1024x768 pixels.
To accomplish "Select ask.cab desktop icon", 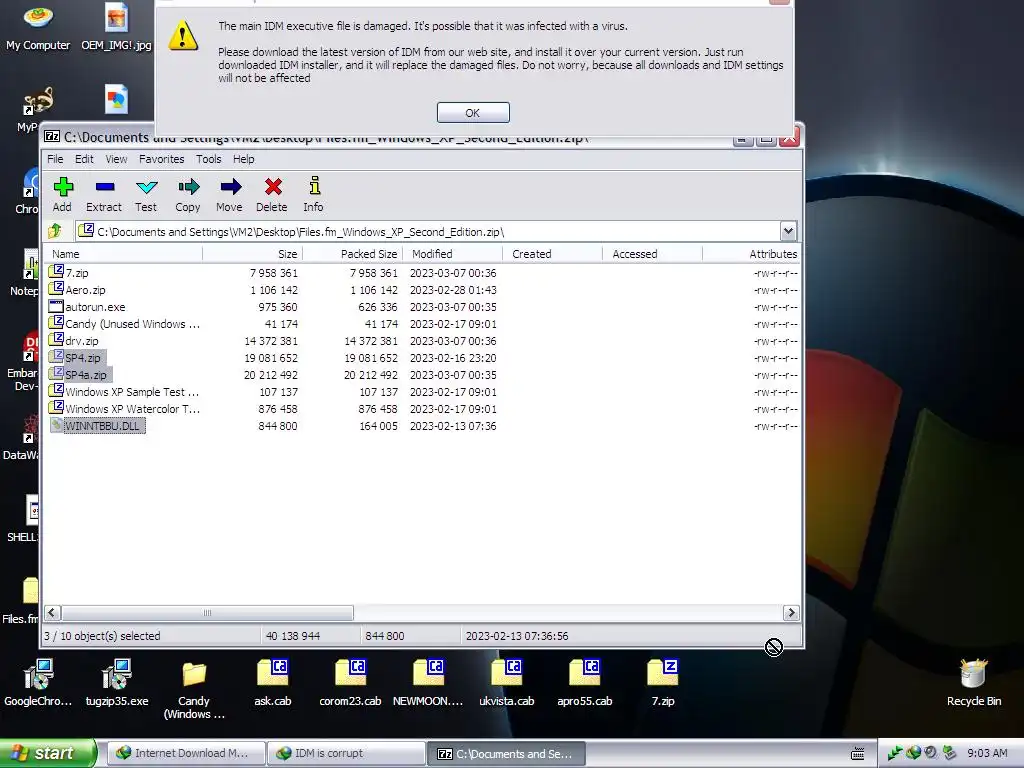I will tap(272, 683).
